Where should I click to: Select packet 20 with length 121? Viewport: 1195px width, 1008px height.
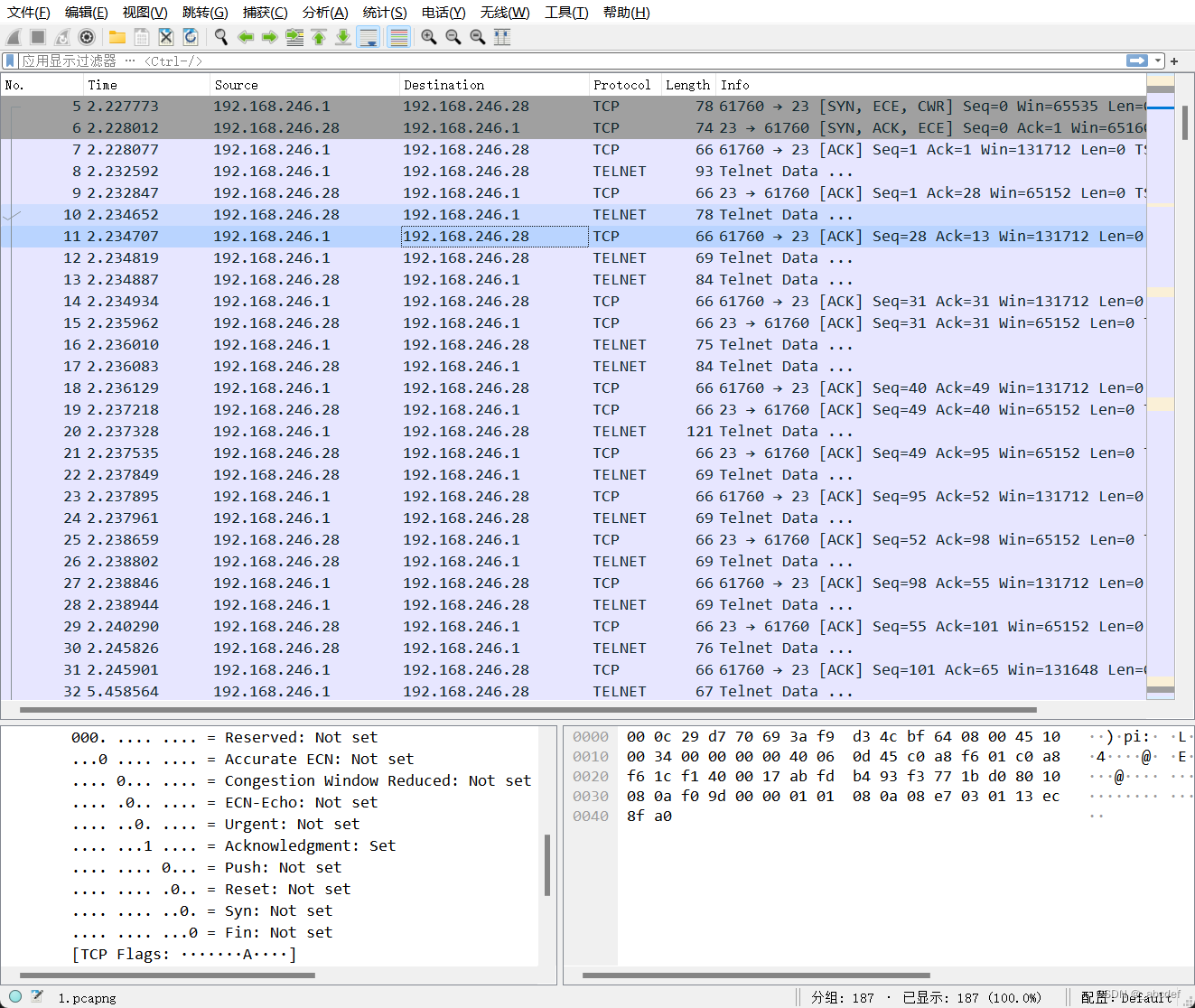[574, 432]
